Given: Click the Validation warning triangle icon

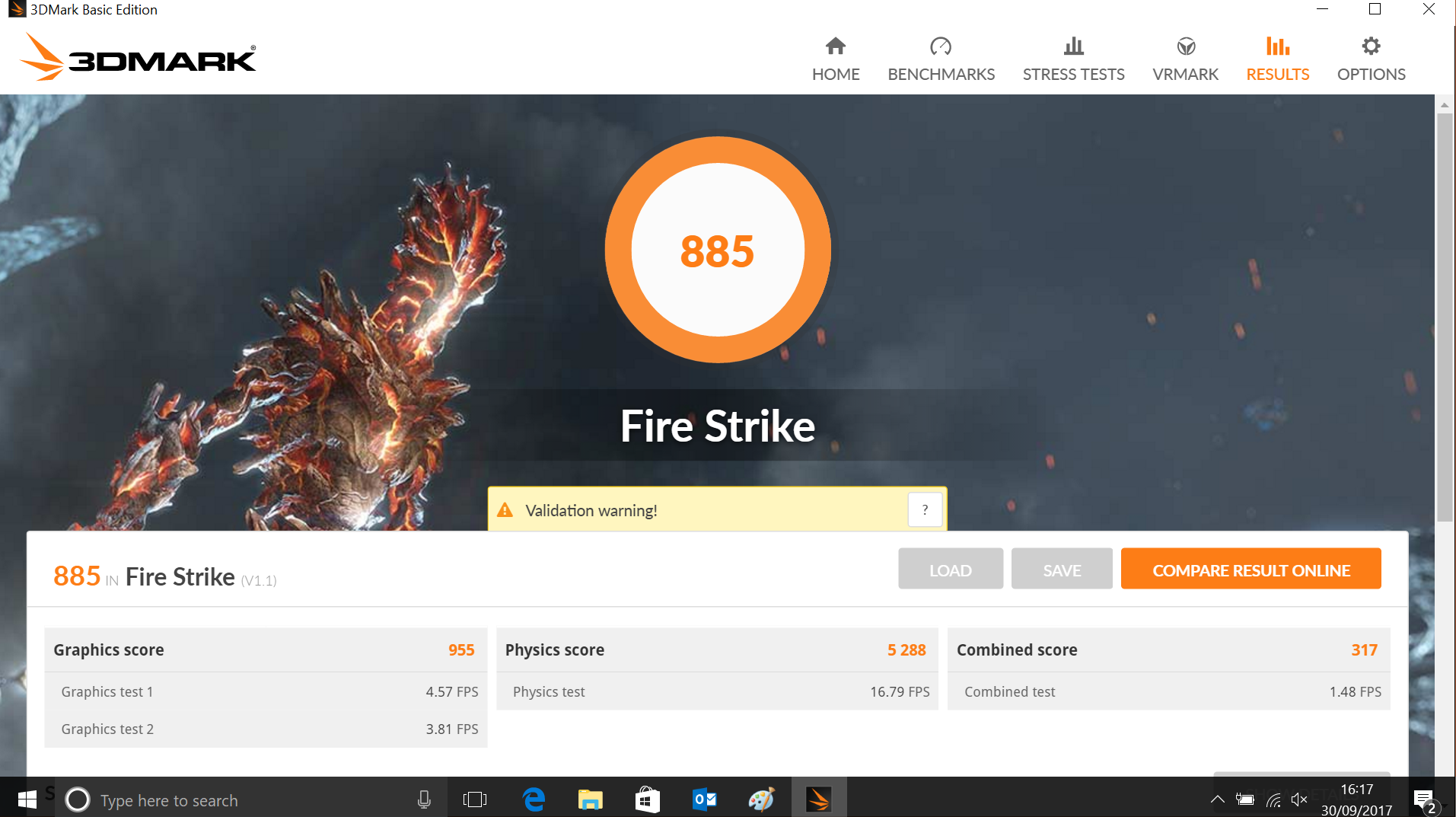Looking at the screenshot, I should coord(505,510).
